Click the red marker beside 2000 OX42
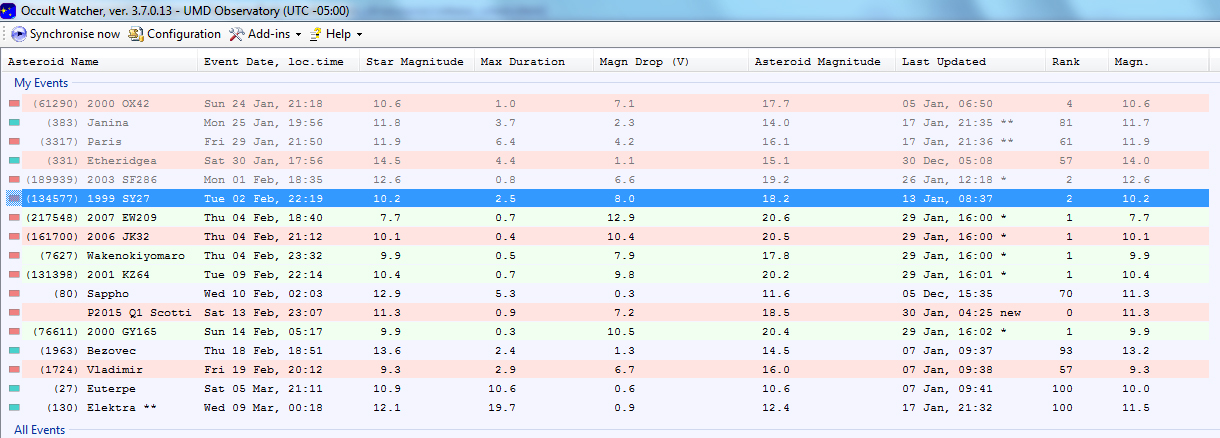The height and width of the screenshot is (438, 1220). click(15, 104)
